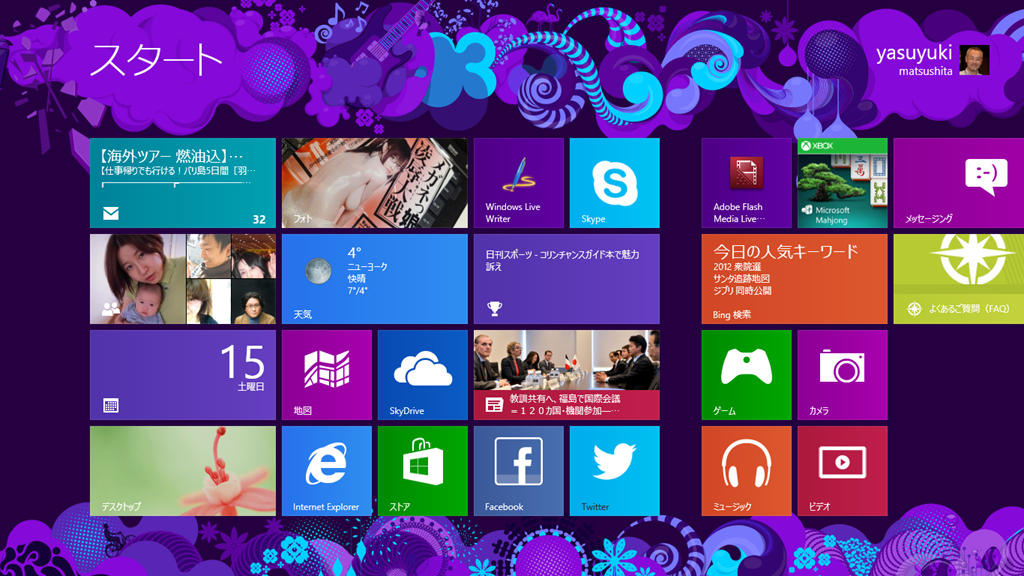The height and width of the screenshot is (576, 1024).
Task: Launch Internet Explorer tile
Action: pos(327,471)
